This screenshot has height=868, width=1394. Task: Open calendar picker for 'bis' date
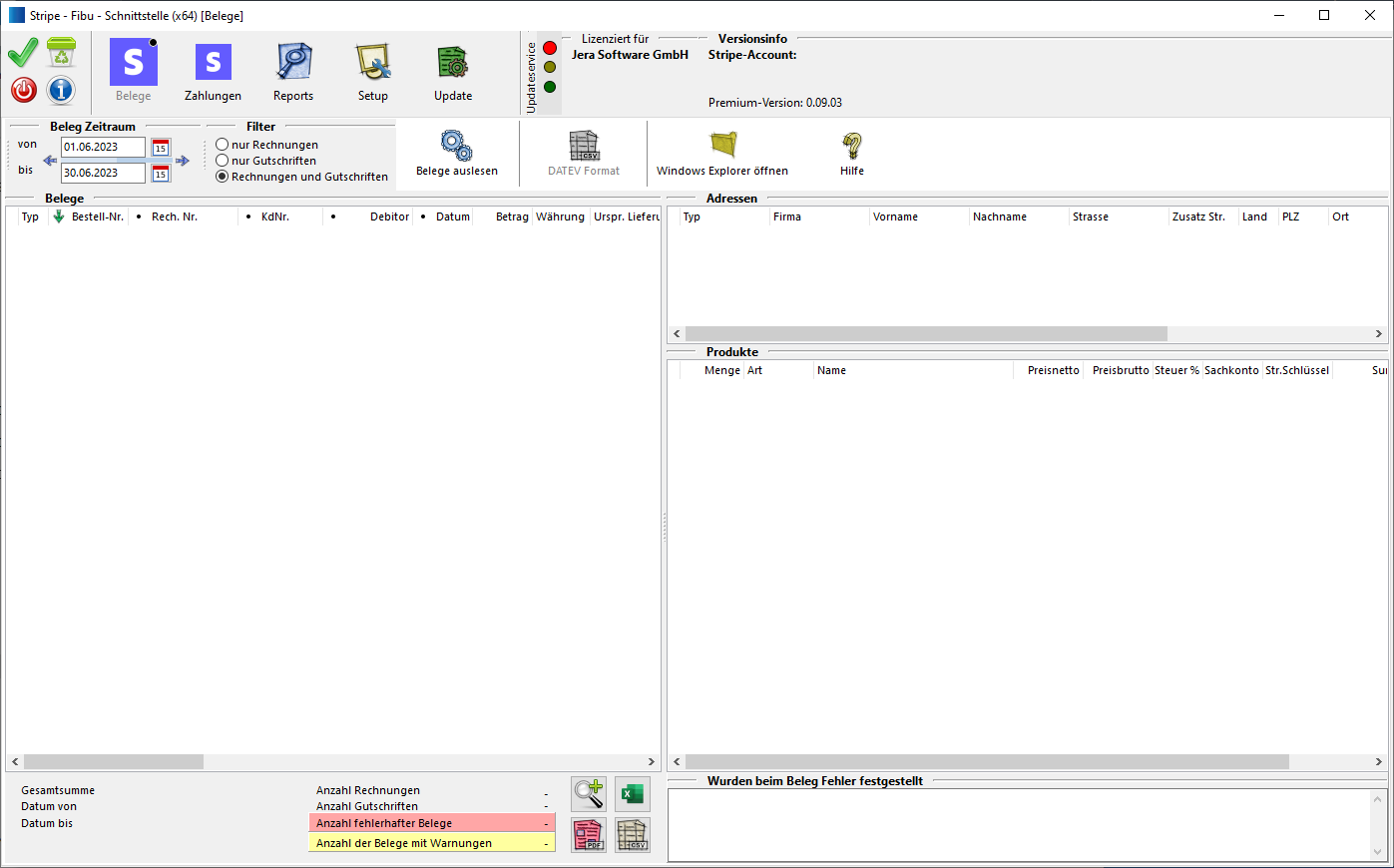click(161, 174)
